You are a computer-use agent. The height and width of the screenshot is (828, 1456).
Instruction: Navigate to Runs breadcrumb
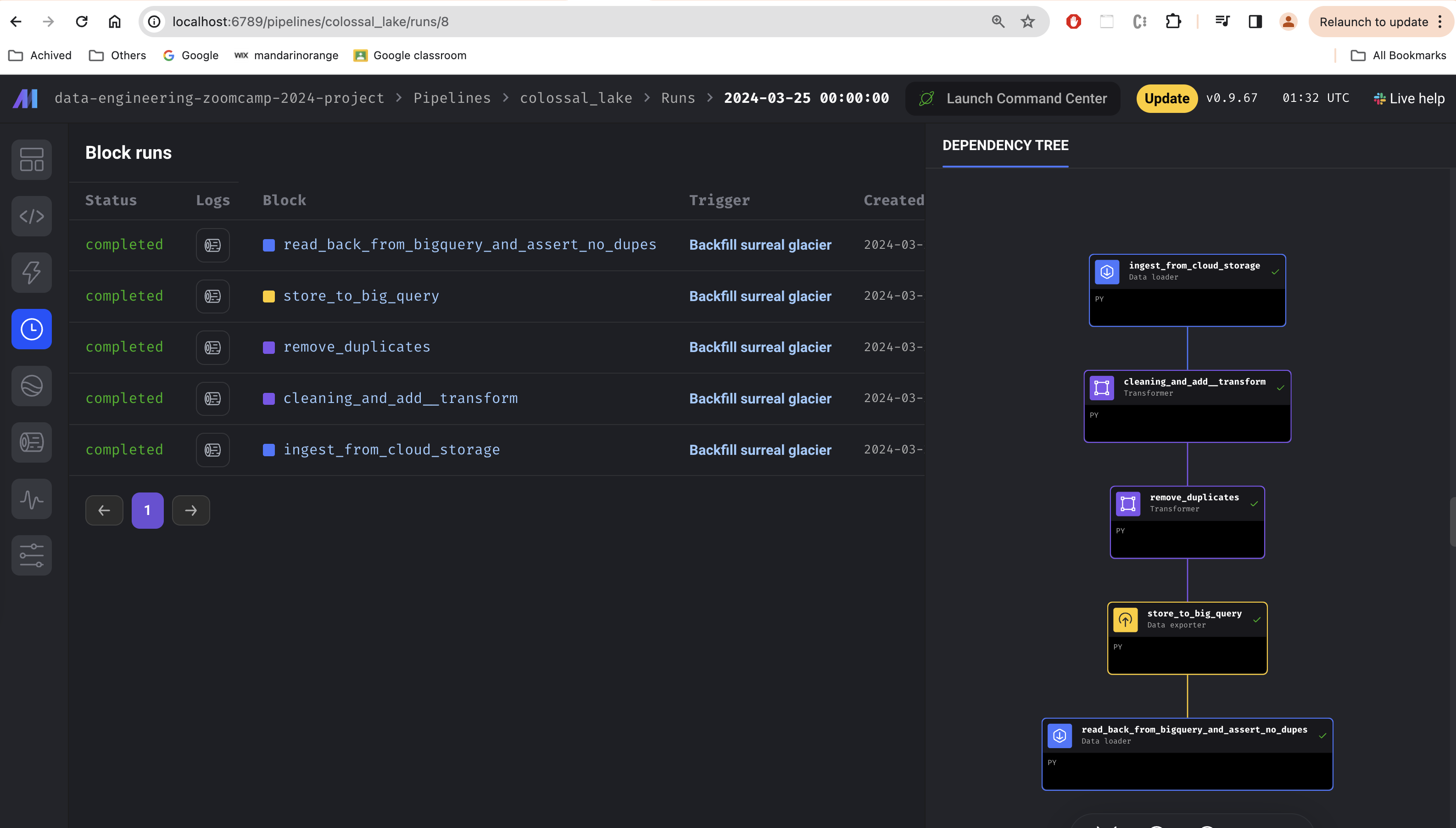(x=678, y=98)
